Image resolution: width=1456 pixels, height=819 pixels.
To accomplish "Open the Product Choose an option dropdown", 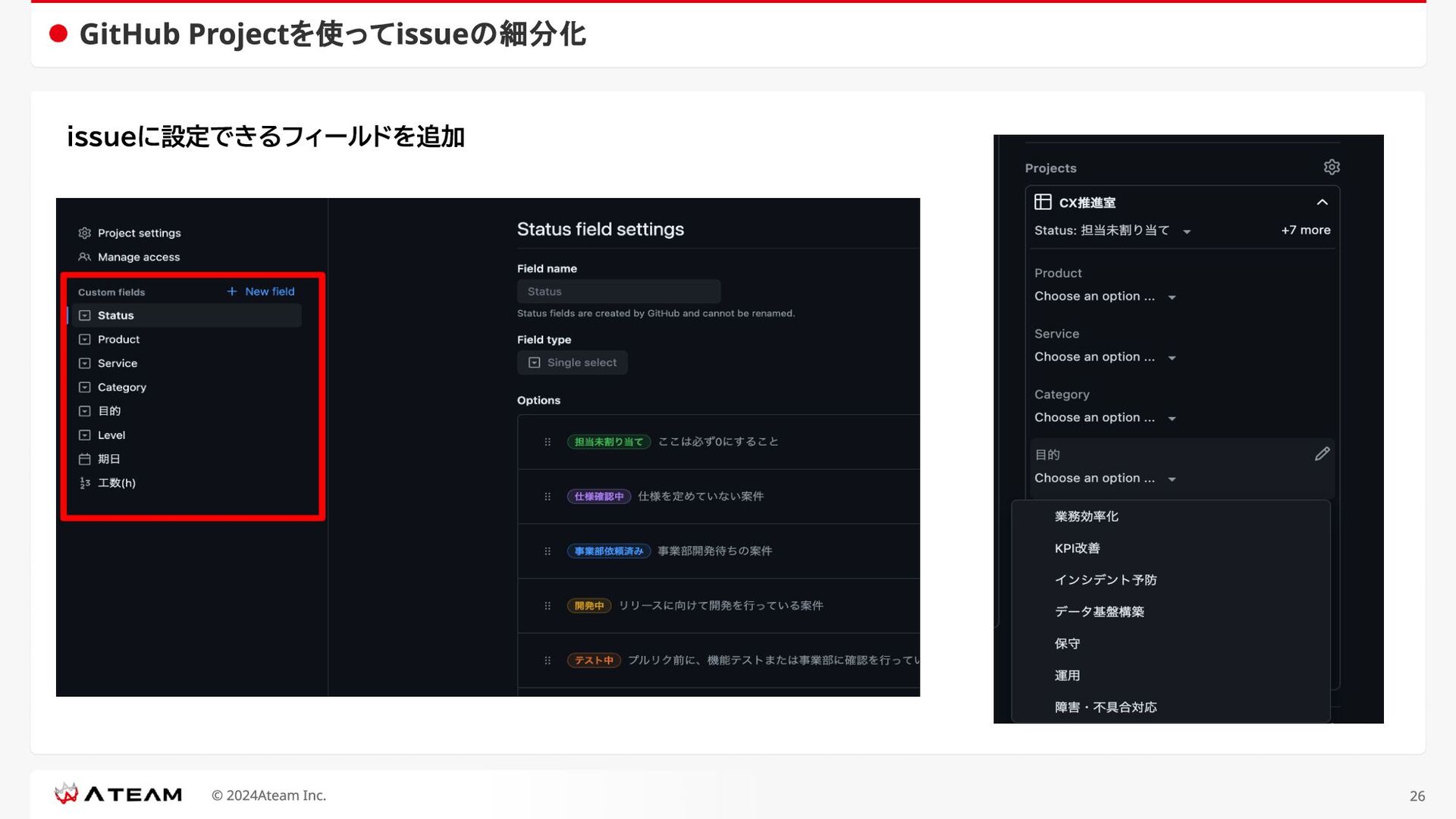I will pyautogui.click(x=1105, y=297).
